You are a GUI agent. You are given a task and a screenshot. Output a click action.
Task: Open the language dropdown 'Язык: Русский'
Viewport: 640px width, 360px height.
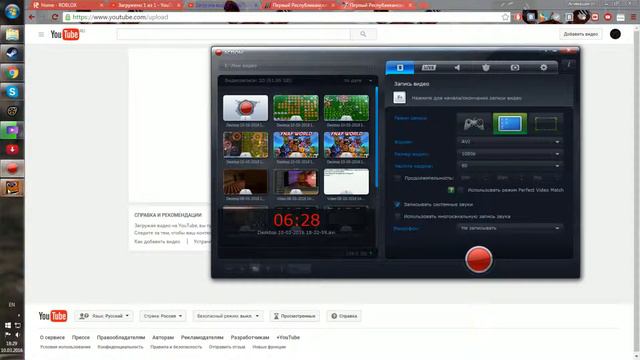[104, 316]
